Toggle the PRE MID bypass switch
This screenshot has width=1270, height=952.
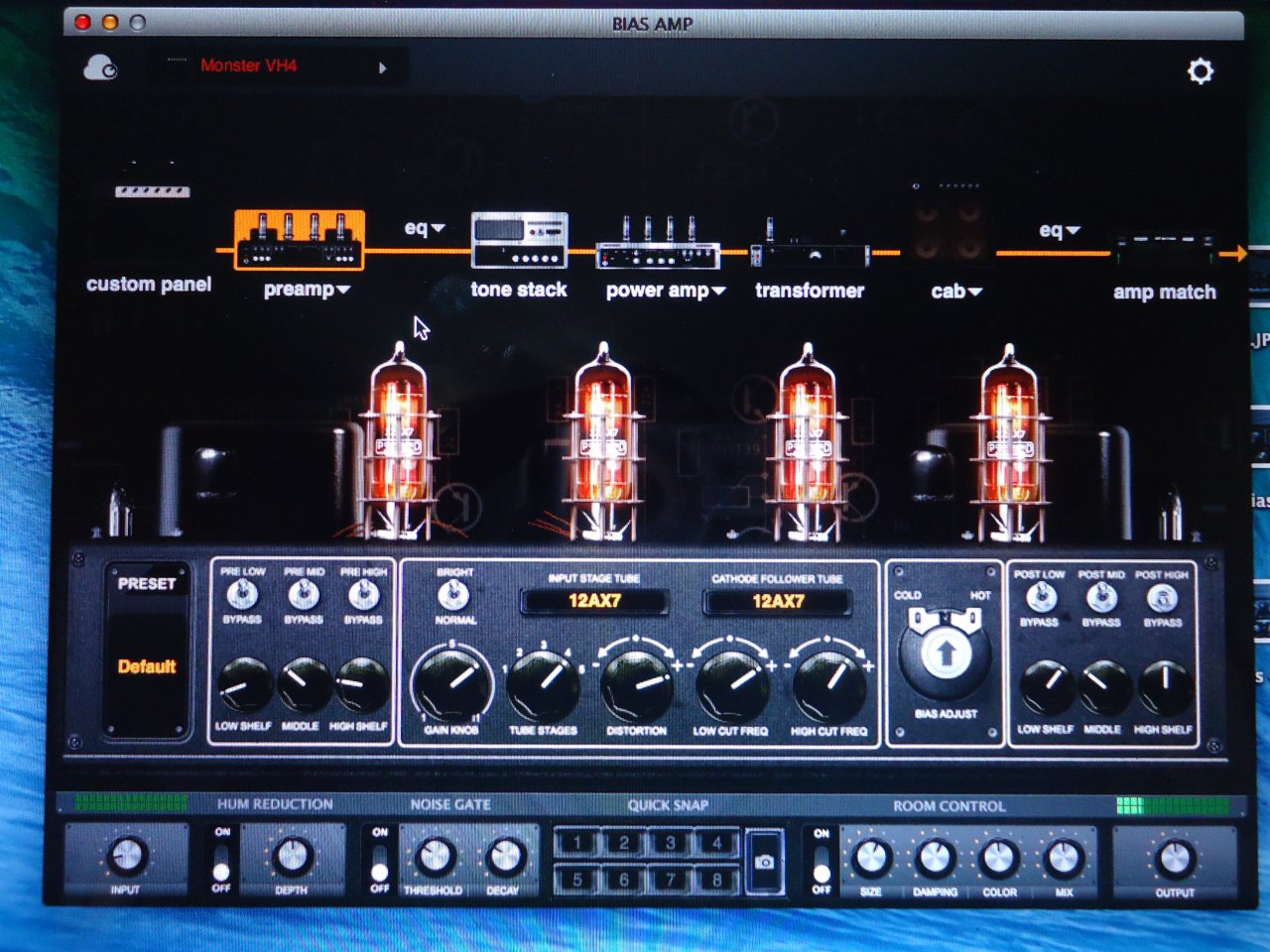304,595
